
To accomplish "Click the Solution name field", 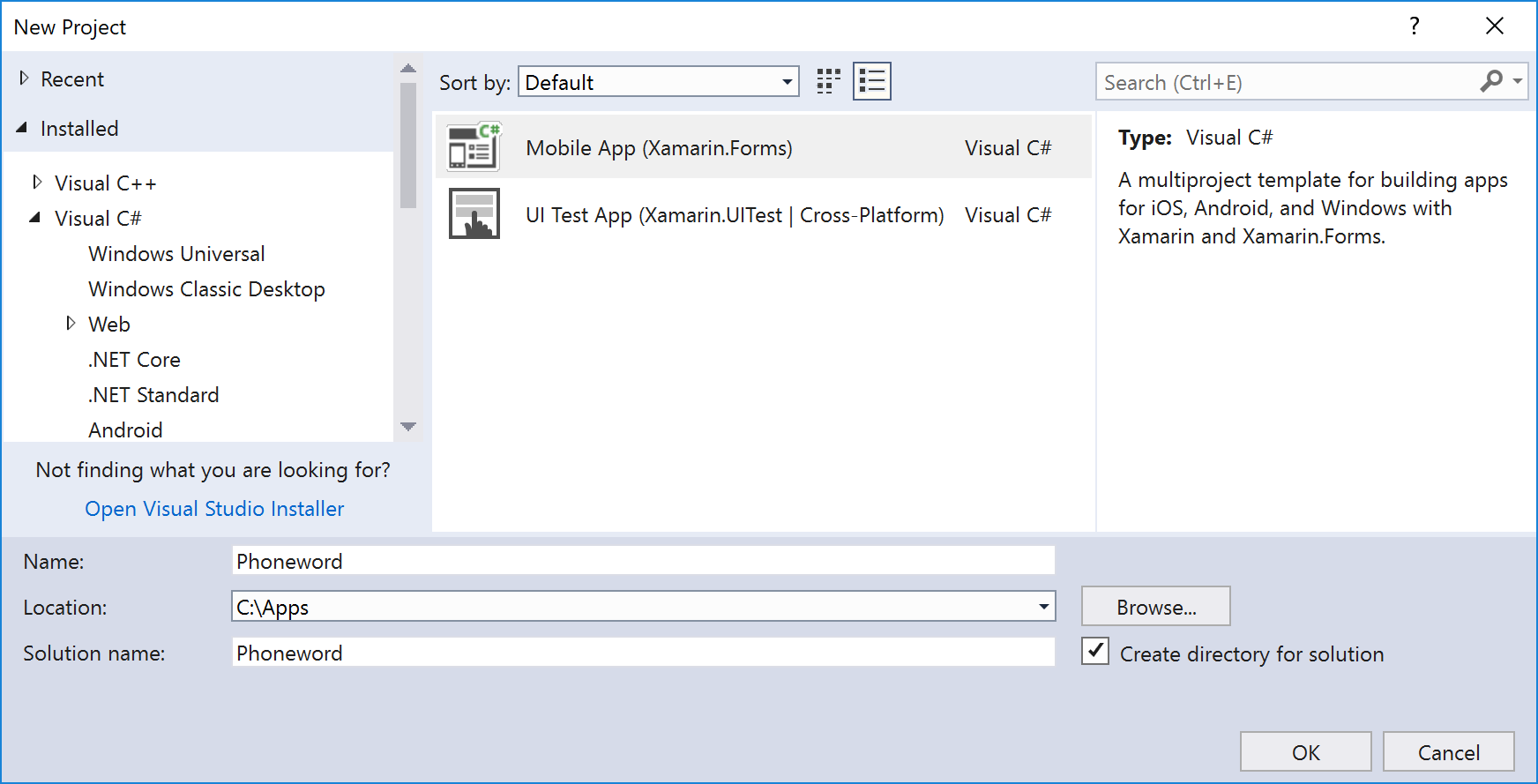I will pos(644,653).
